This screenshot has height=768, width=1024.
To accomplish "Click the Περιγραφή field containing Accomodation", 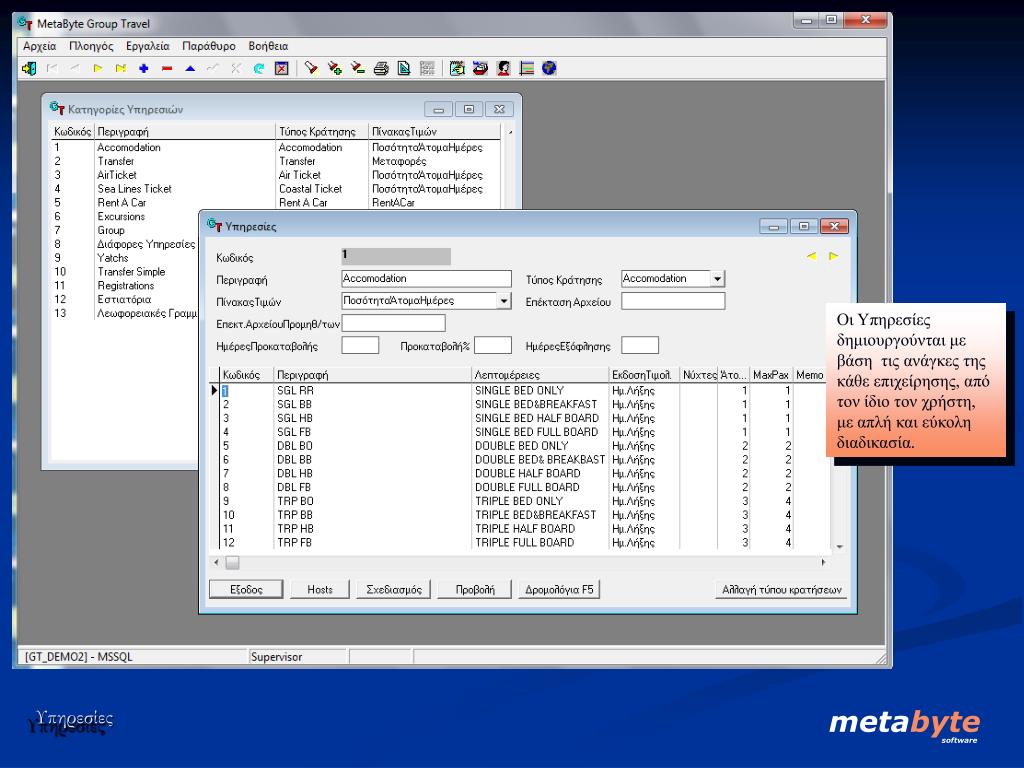I will (426, 279).
